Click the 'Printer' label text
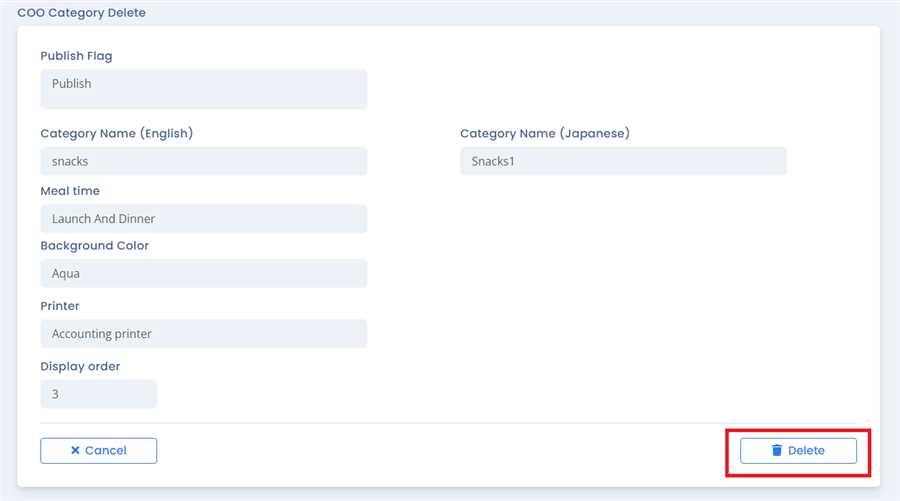This screenshot has height=501, width=900. (60, 306)
